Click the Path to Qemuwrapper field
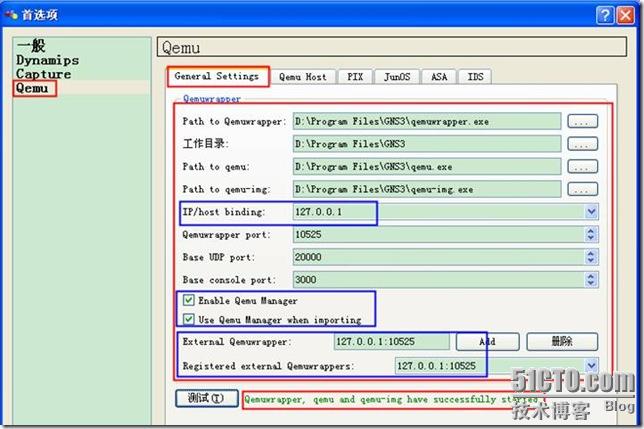This screenshot has width=644, height=429. [x=427, y=122]
